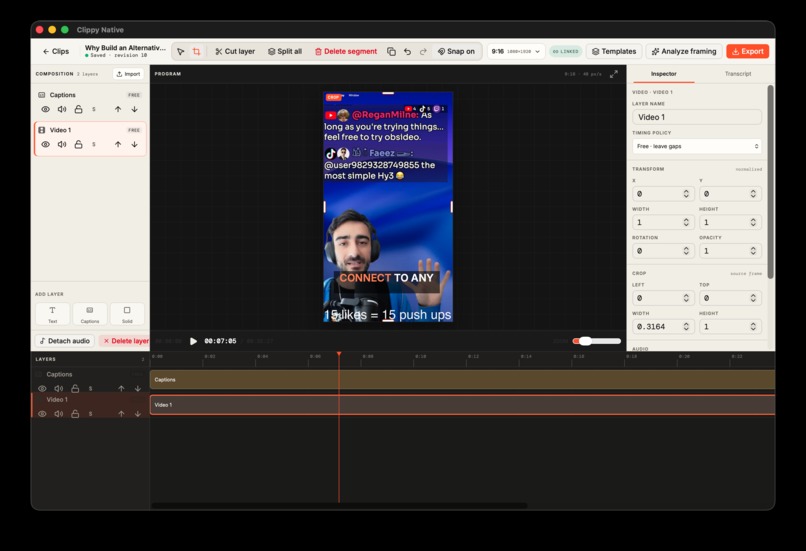This screenshot has width=806, height=551.
Task: Click the duplicate copy icon
Action: click(391, 51)
